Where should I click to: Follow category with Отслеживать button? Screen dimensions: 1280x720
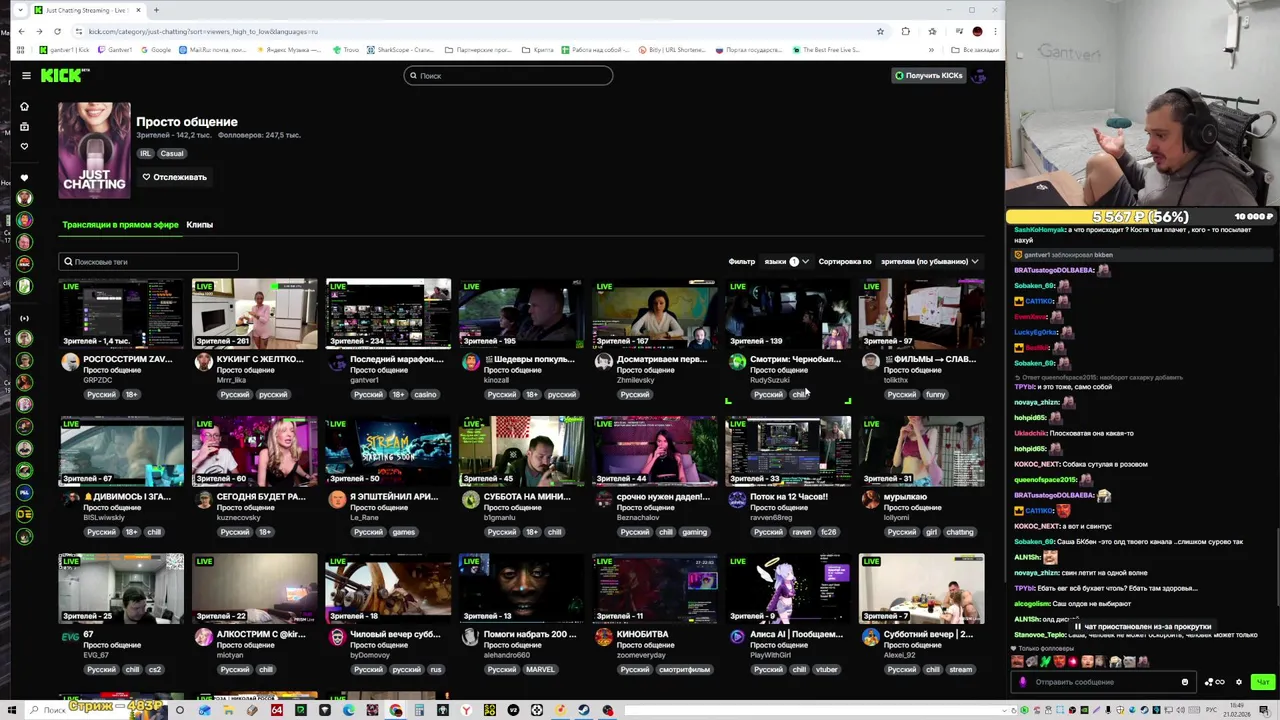click(x=174, y=177)
